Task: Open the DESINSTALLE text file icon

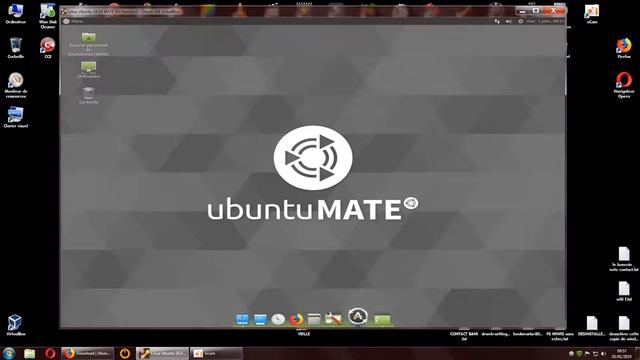Action: click(592, 326)
